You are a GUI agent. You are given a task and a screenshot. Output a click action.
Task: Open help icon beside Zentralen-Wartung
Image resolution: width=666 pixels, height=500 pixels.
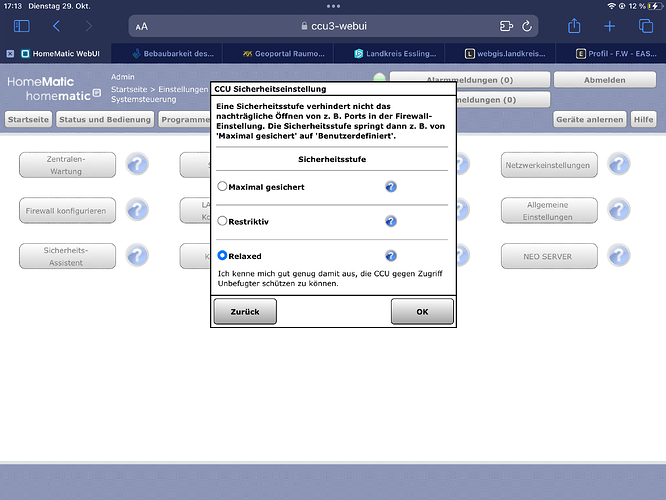point(137,165)
